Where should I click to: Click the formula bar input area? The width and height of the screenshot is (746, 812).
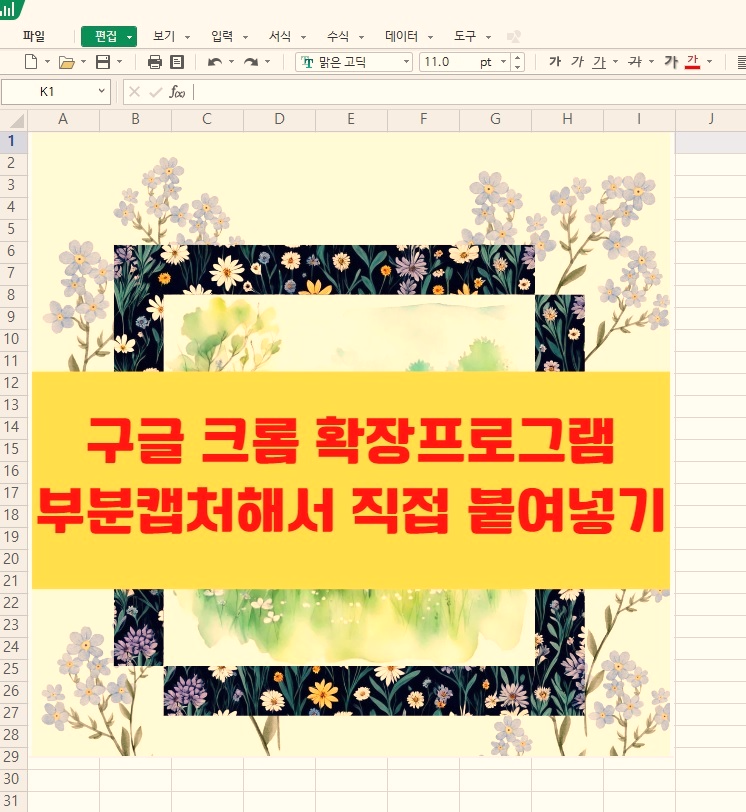tap(469, 92)
